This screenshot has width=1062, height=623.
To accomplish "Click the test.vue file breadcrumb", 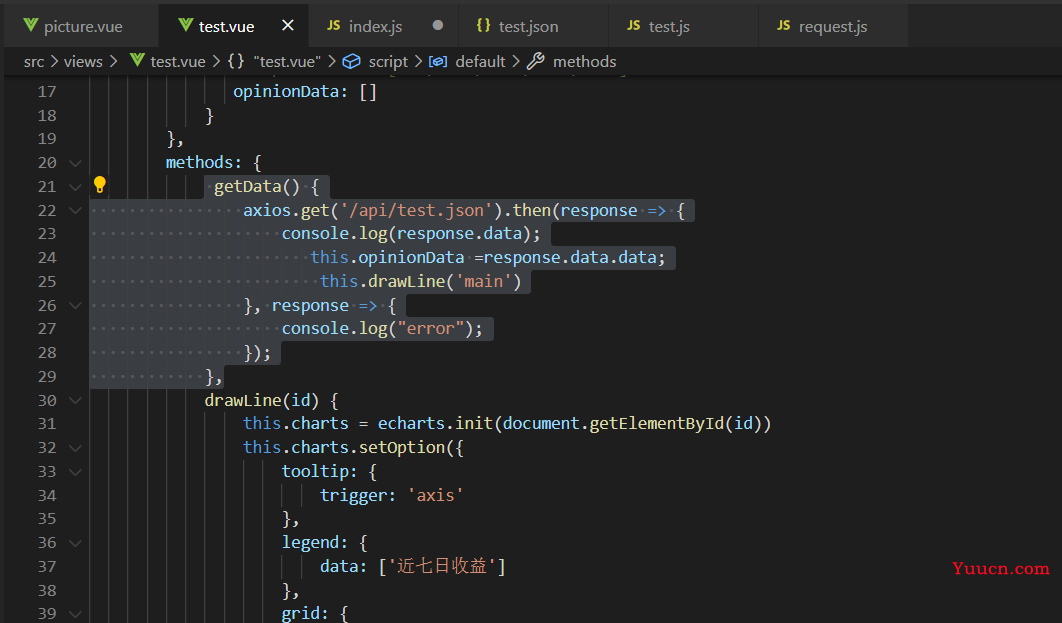I will pyautogui.click(x=177, y=62).
